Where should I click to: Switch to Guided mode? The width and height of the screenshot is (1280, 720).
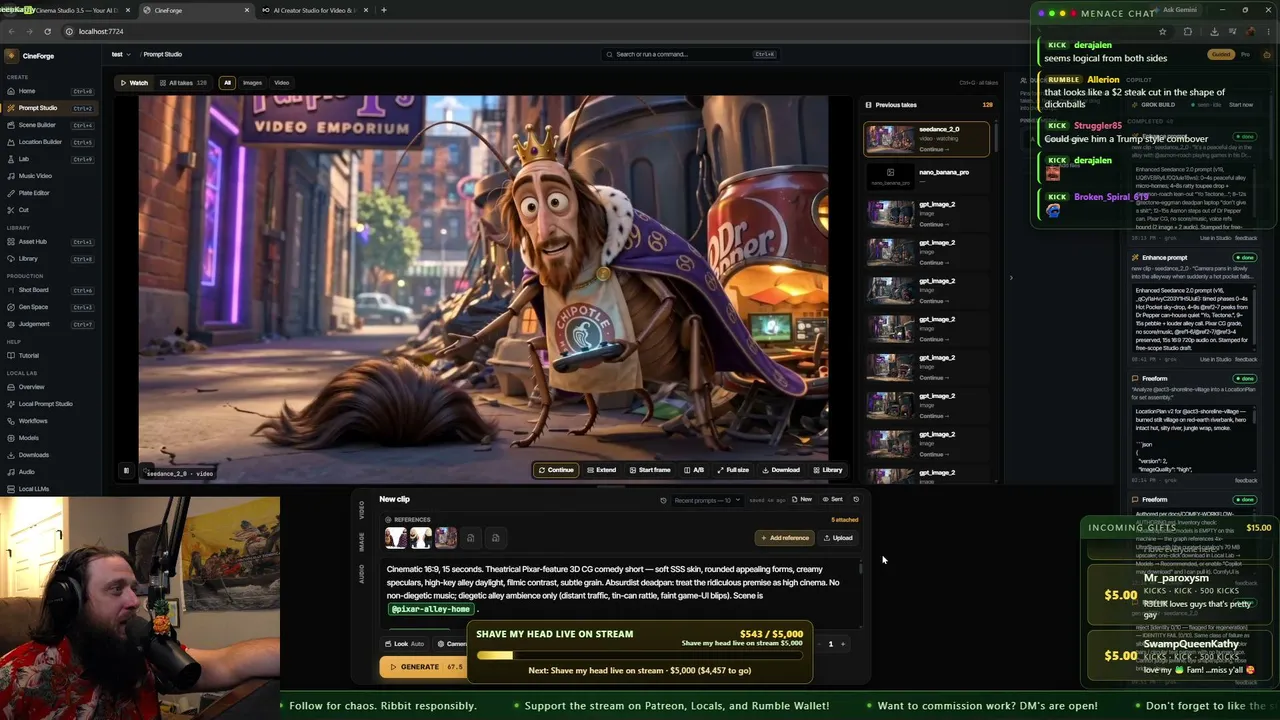click(x=1221, y=54)
